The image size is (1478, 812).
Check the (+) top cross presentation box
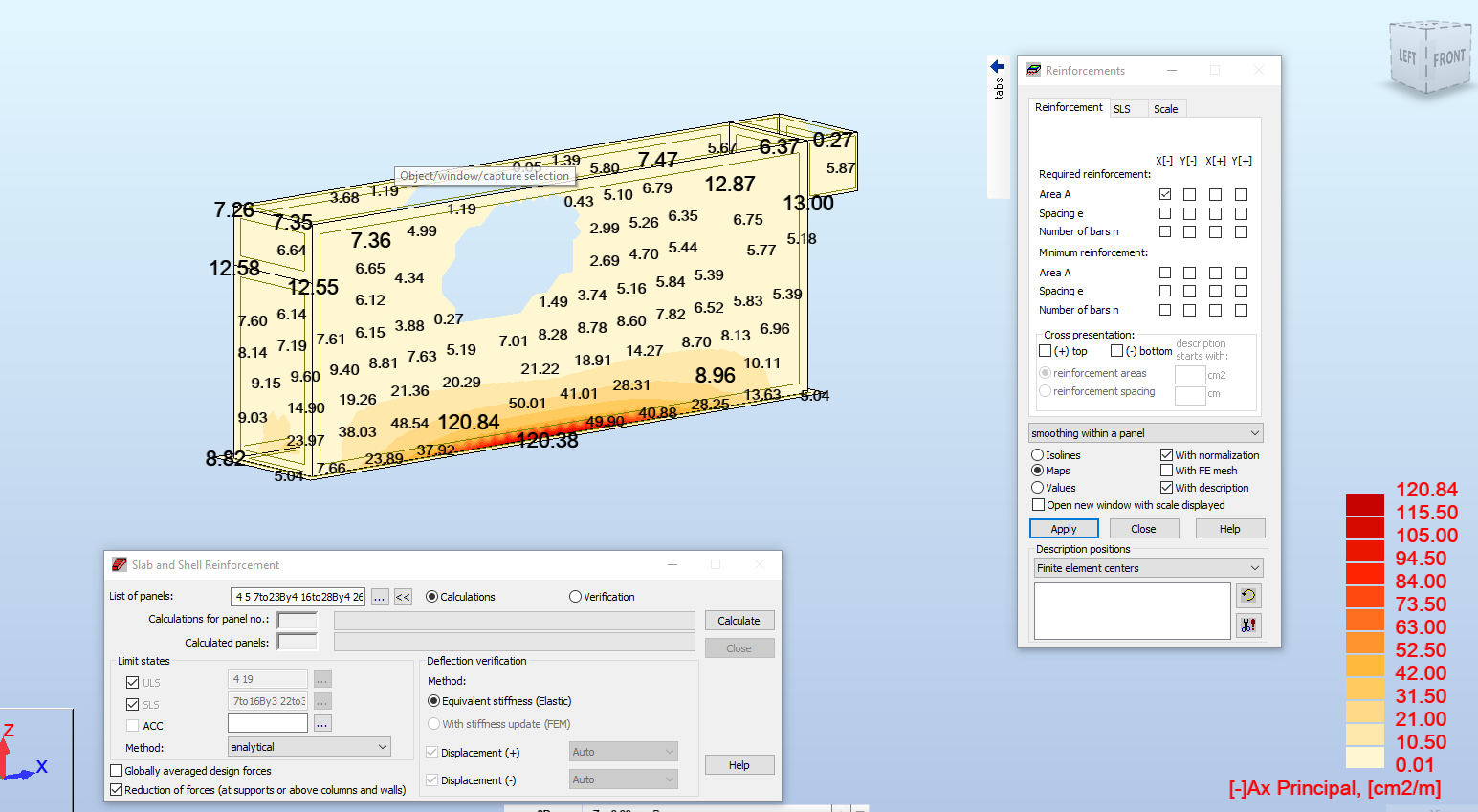pyautogui.click(x=1045, y=351)
